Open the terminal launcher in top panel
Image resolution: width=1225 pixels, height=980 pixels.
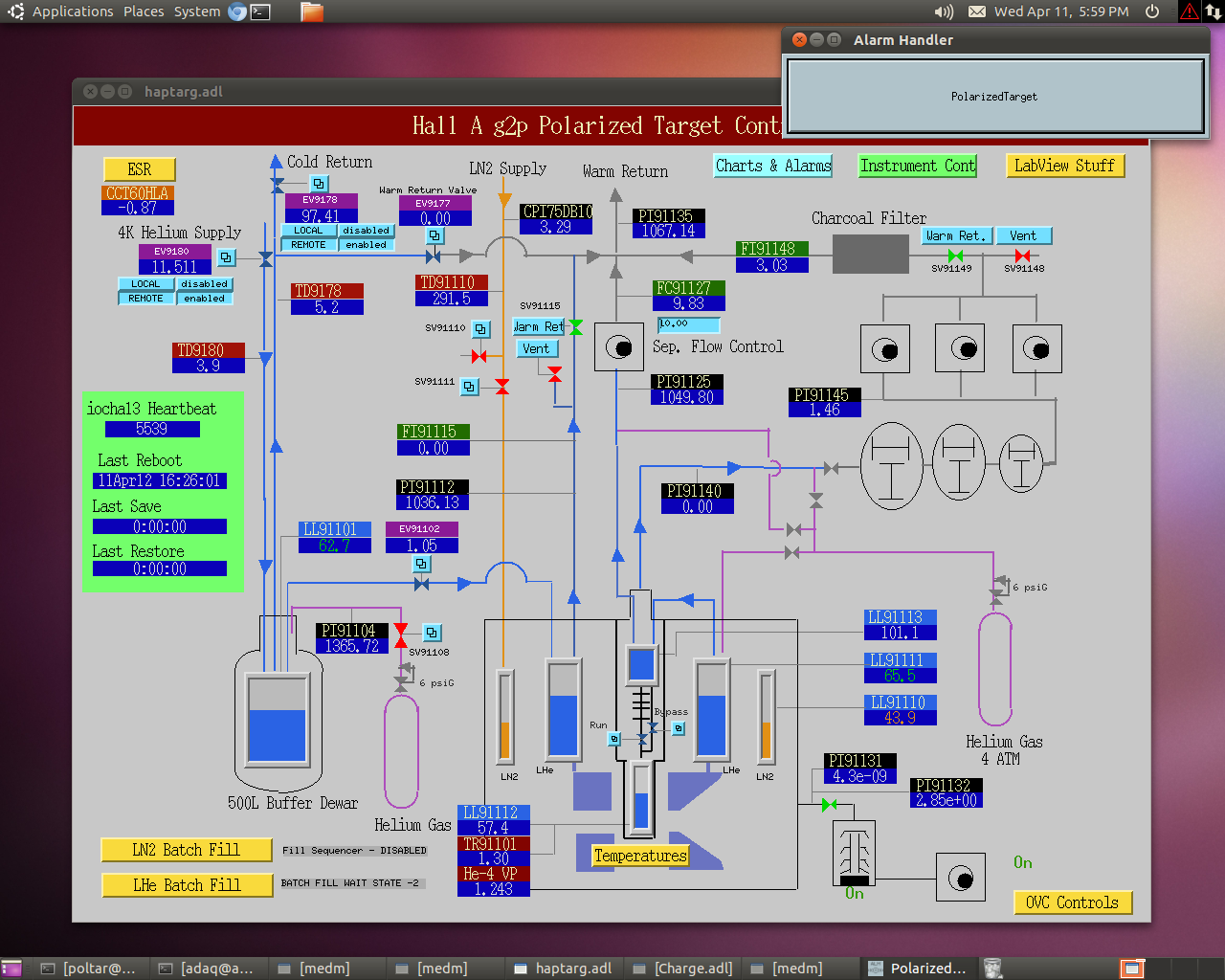(x=259, y=11)
